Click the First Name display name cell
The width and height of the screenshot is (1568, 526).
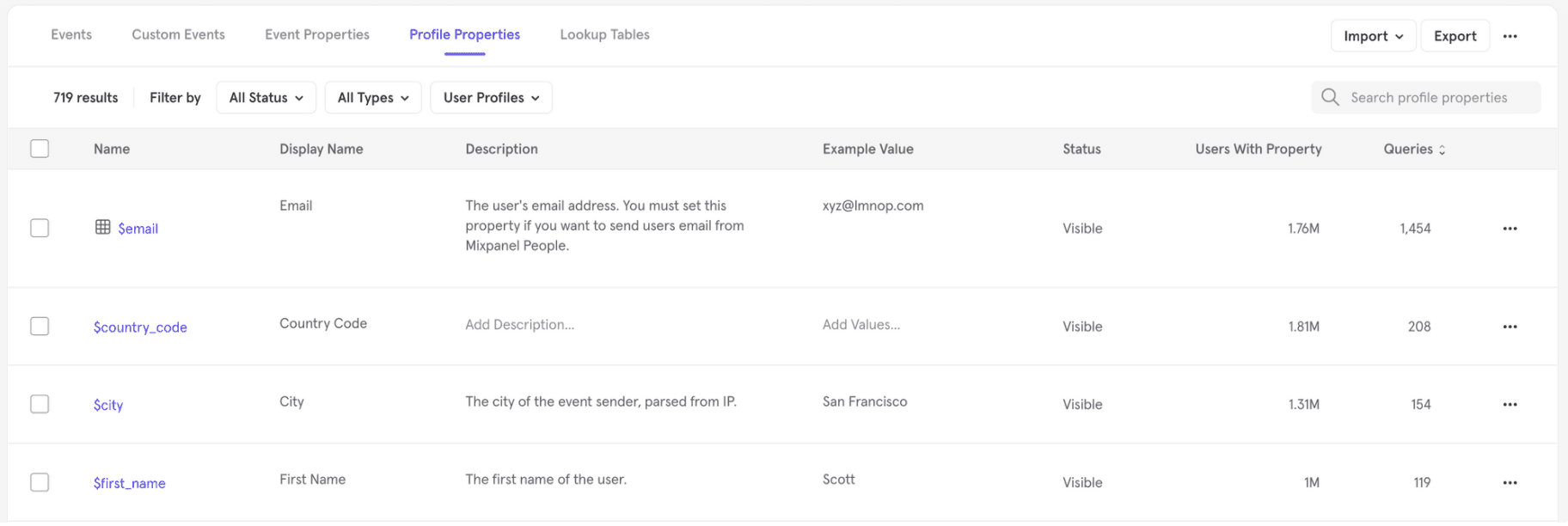[x=312, y=480]
